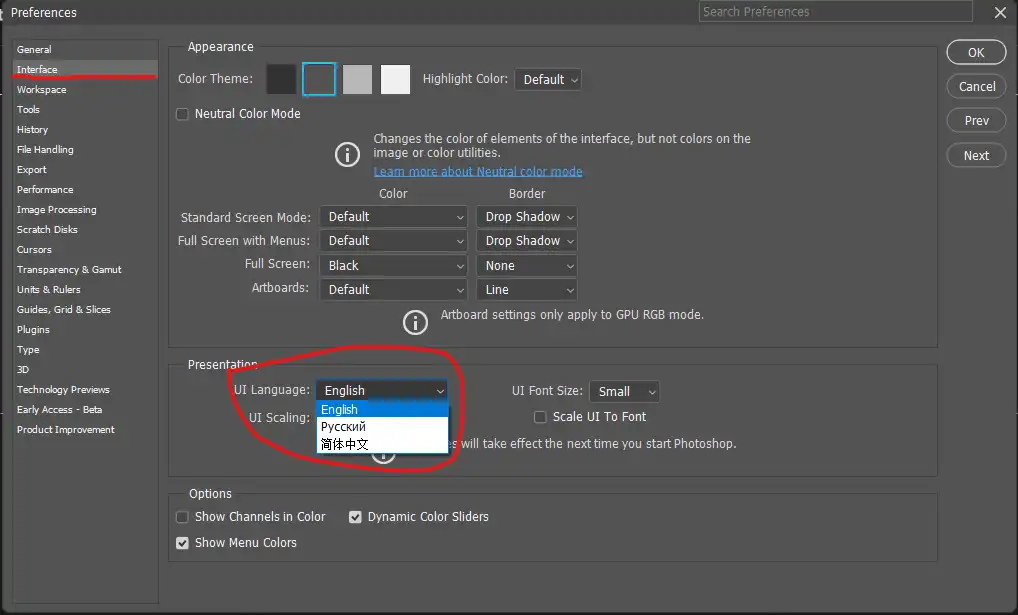Pick the medium light gray color theme
Screen dimensions: 1018x615
click(357, 79)
